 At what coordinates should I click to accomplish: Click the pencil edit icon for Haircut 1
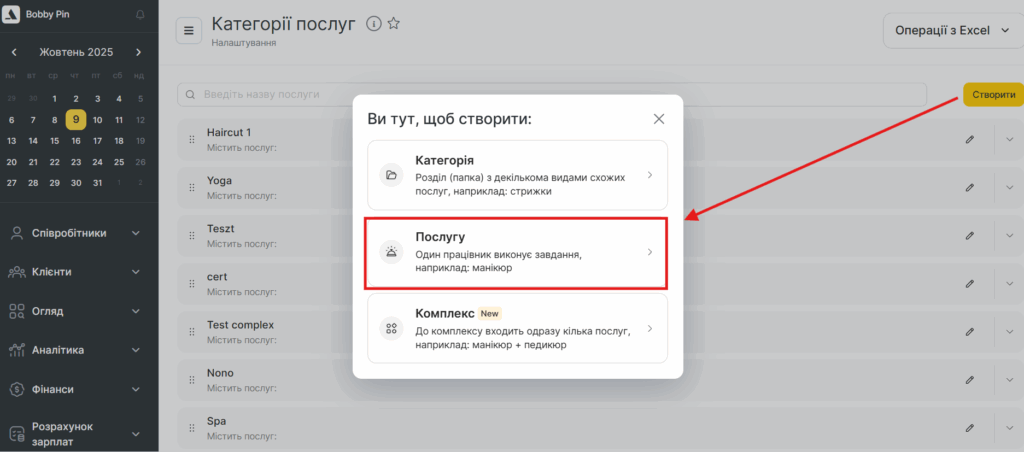tap(969, 139)
